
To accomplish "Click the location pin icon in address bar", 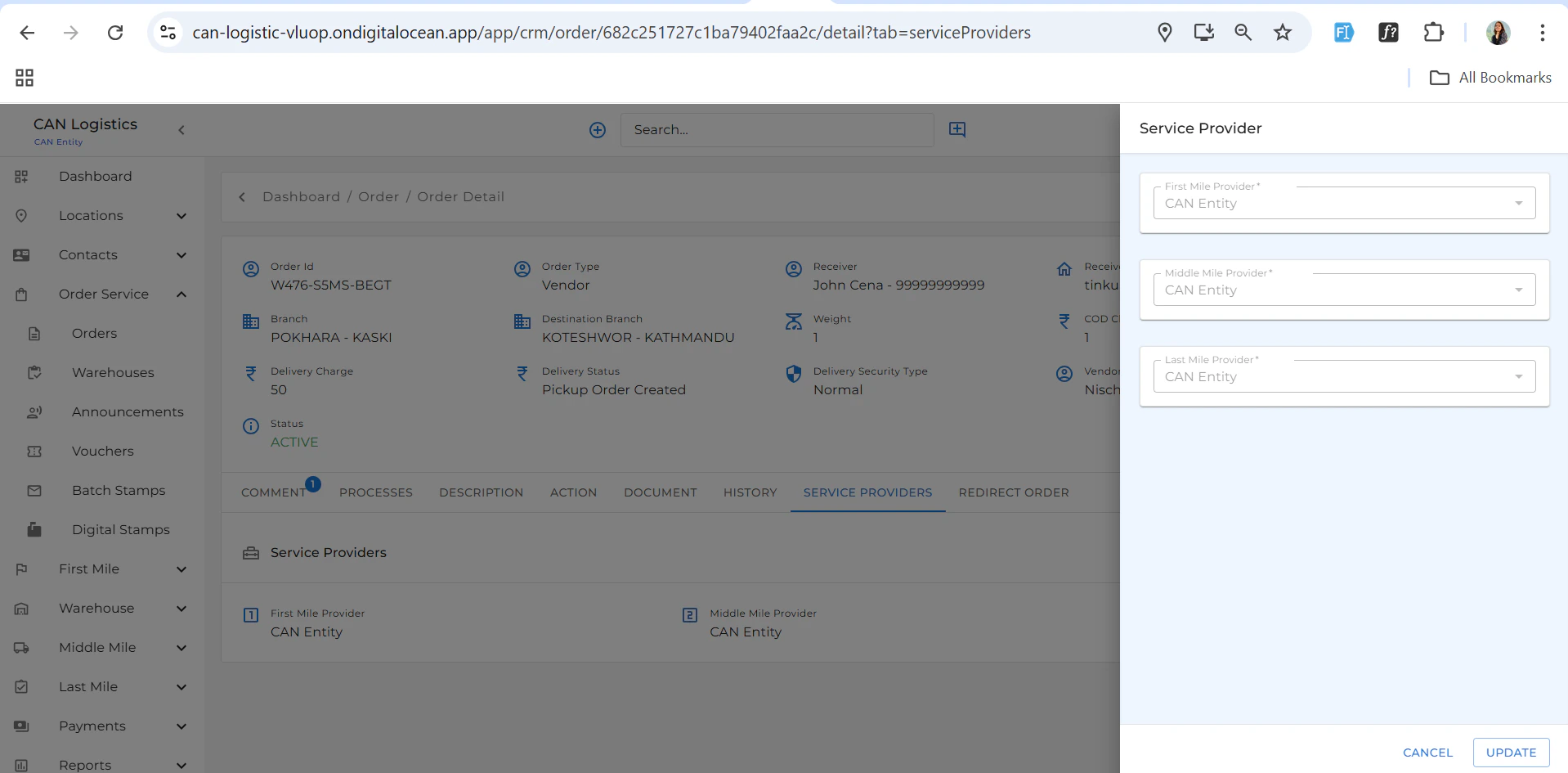I will click(1165, 33).
